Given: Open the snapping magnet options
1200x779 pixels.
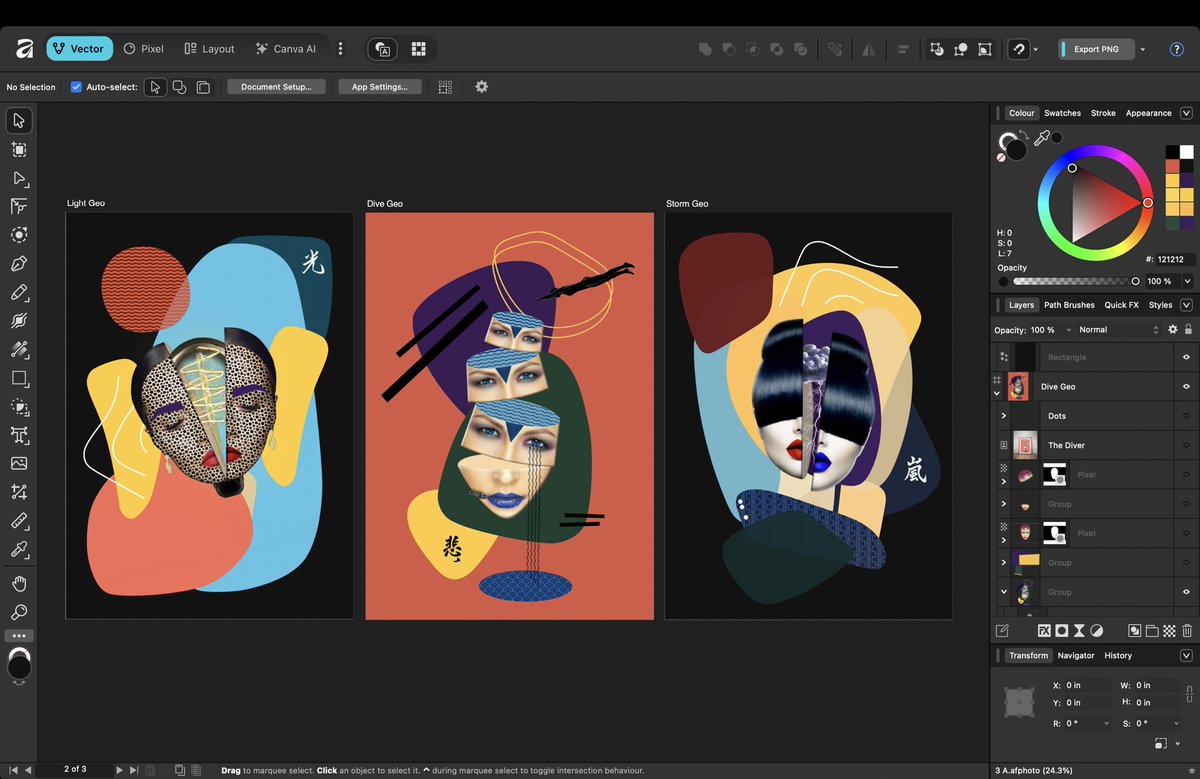Looking at the screenshot, I should [1019, 48].
